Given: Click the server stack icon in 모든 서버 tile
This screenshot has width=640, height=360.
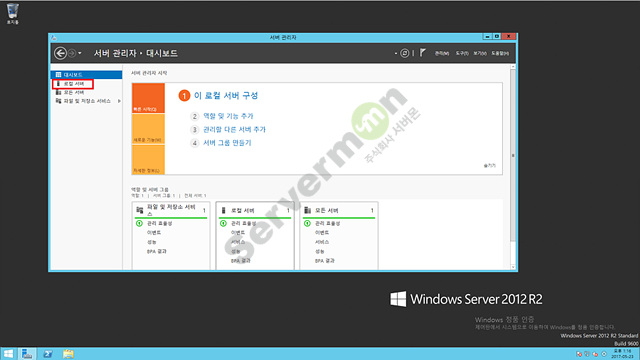Looking at the screenshot, I should pyautogui.click(x=307, y=210).
